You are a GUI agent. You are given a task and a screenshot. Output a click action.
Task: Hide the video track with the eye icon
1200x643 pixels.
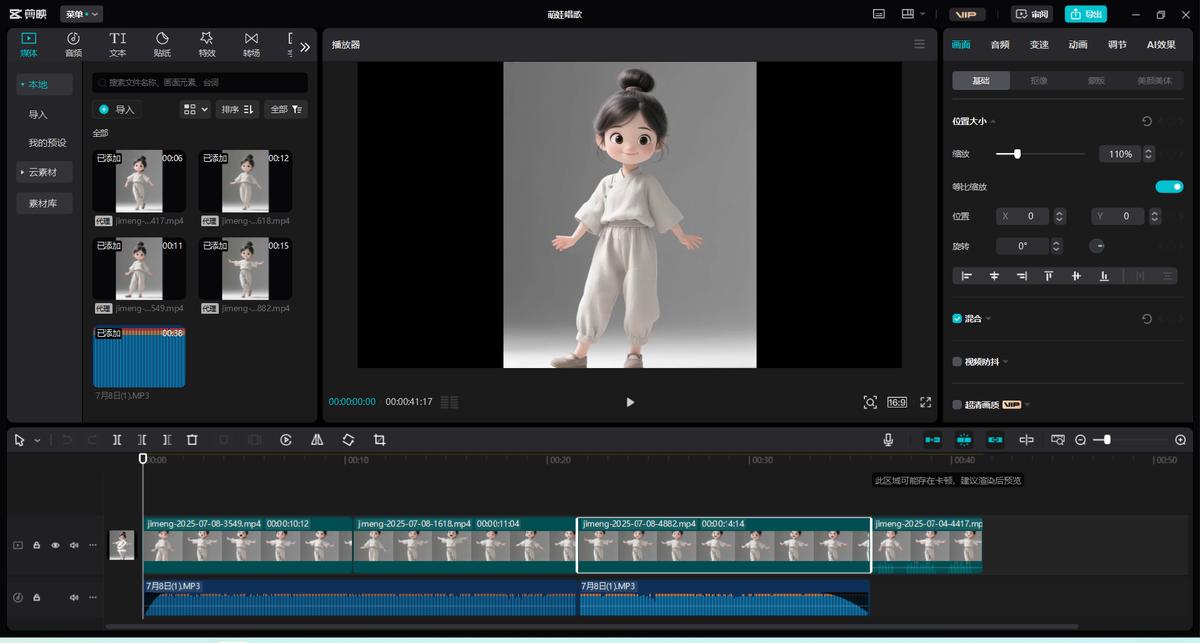click(x=55, y=545)
